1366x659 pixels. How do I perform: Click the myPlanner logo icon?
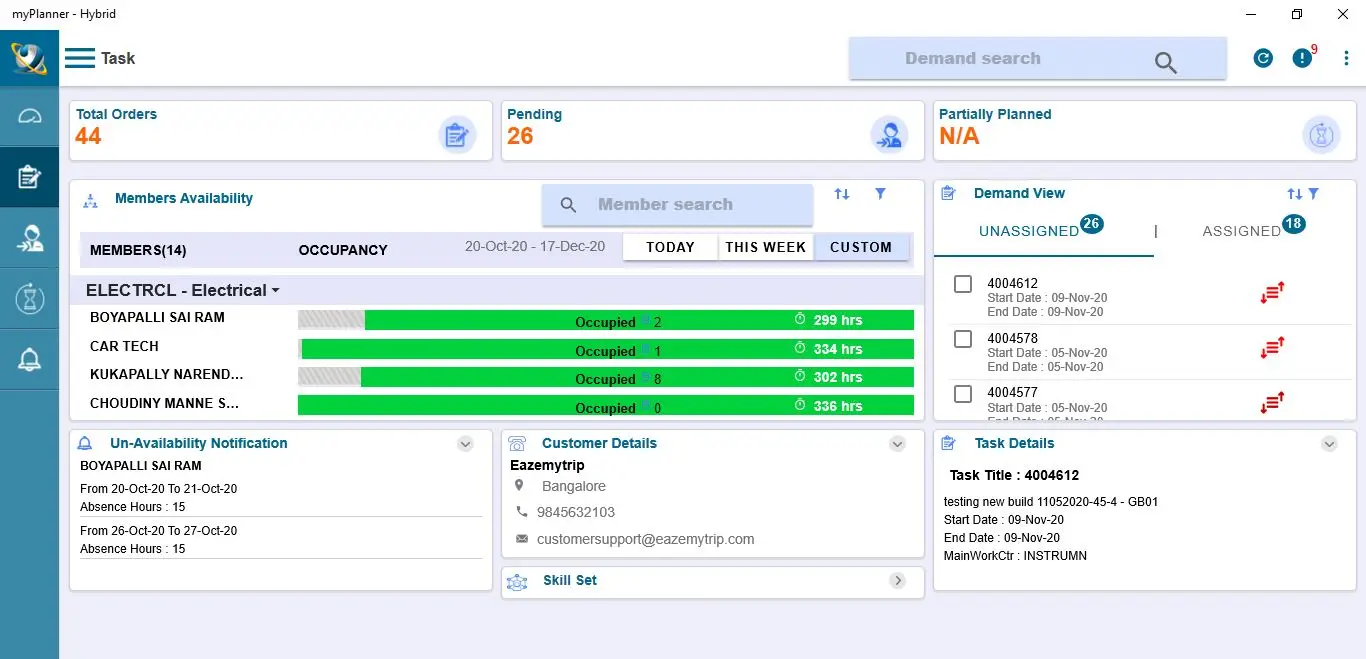29,58
